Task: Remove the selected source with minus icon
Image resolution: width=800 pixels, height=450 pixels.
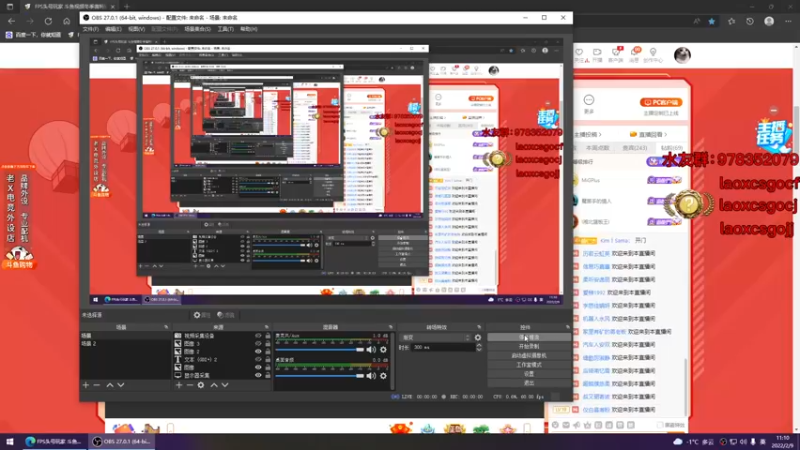Action: pos(190,385)
